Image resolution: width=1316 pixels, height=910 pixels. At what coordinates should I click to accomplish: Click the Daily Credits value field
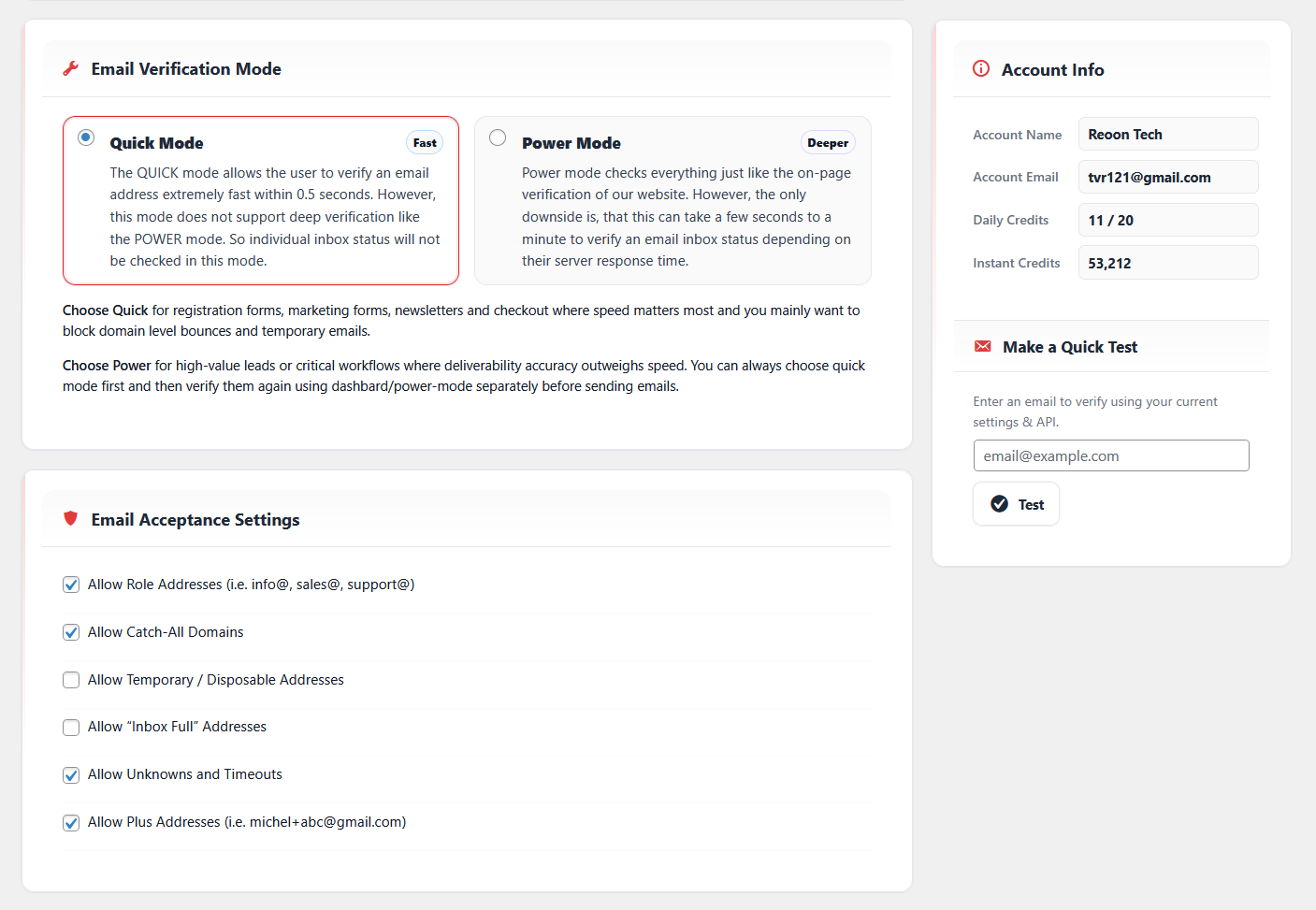click(1167, 220)
